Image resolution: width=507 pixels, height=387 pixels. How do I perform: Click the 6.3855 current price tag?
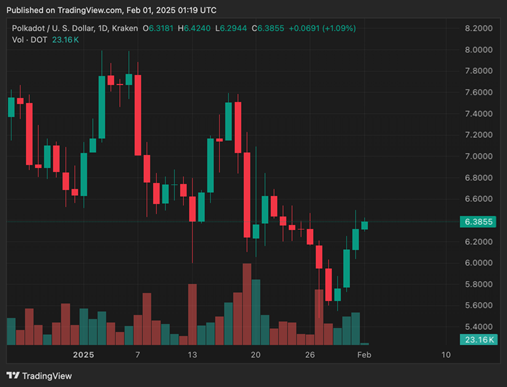click(478, 222)
